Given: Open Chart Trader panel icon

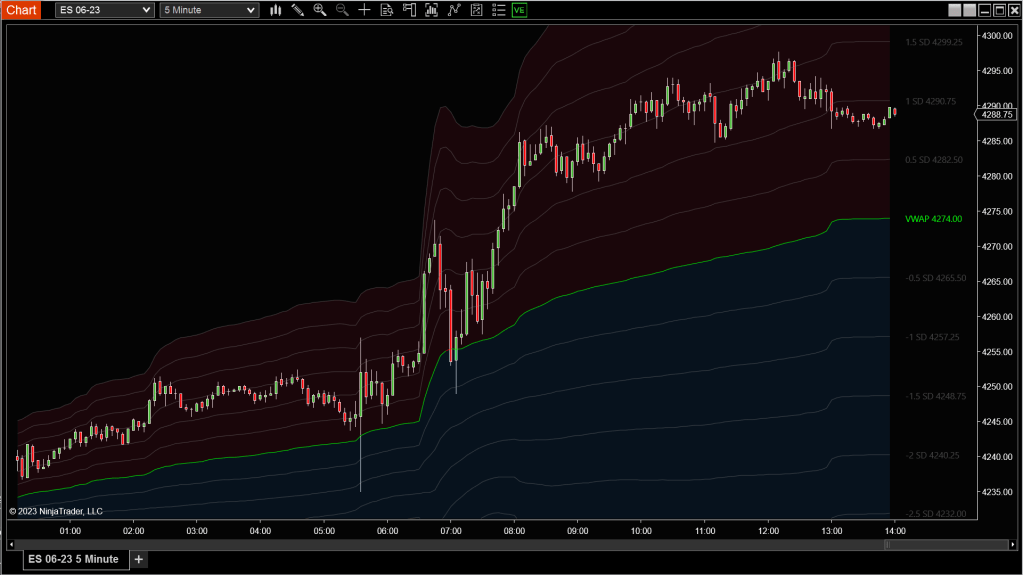Looking at the screenshot, I should [x=409, y=10].
